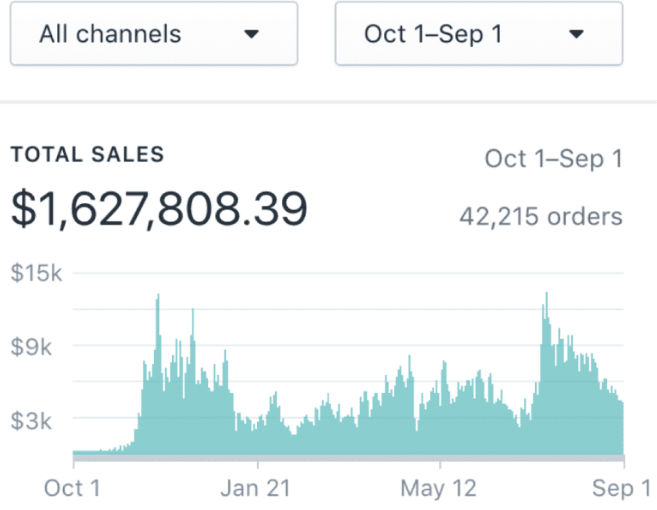This screenshot has width=657, height=510.
Task: Click the arrow icon in date range selector
Action: click(577, 34)
